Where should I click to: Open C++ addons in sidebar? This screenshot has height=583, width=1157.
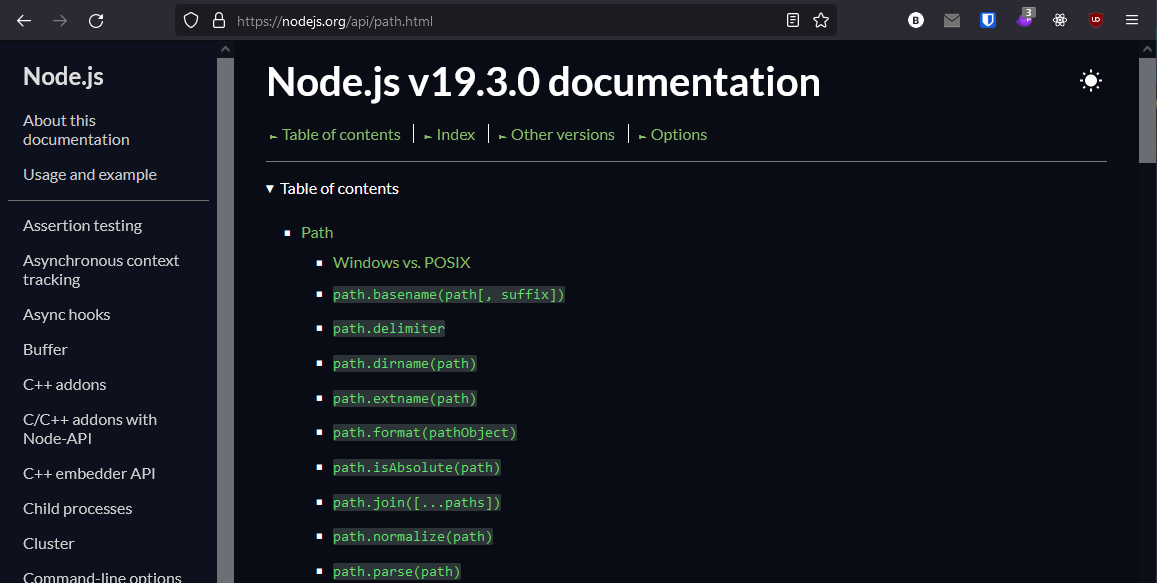[x=64, y=384]
